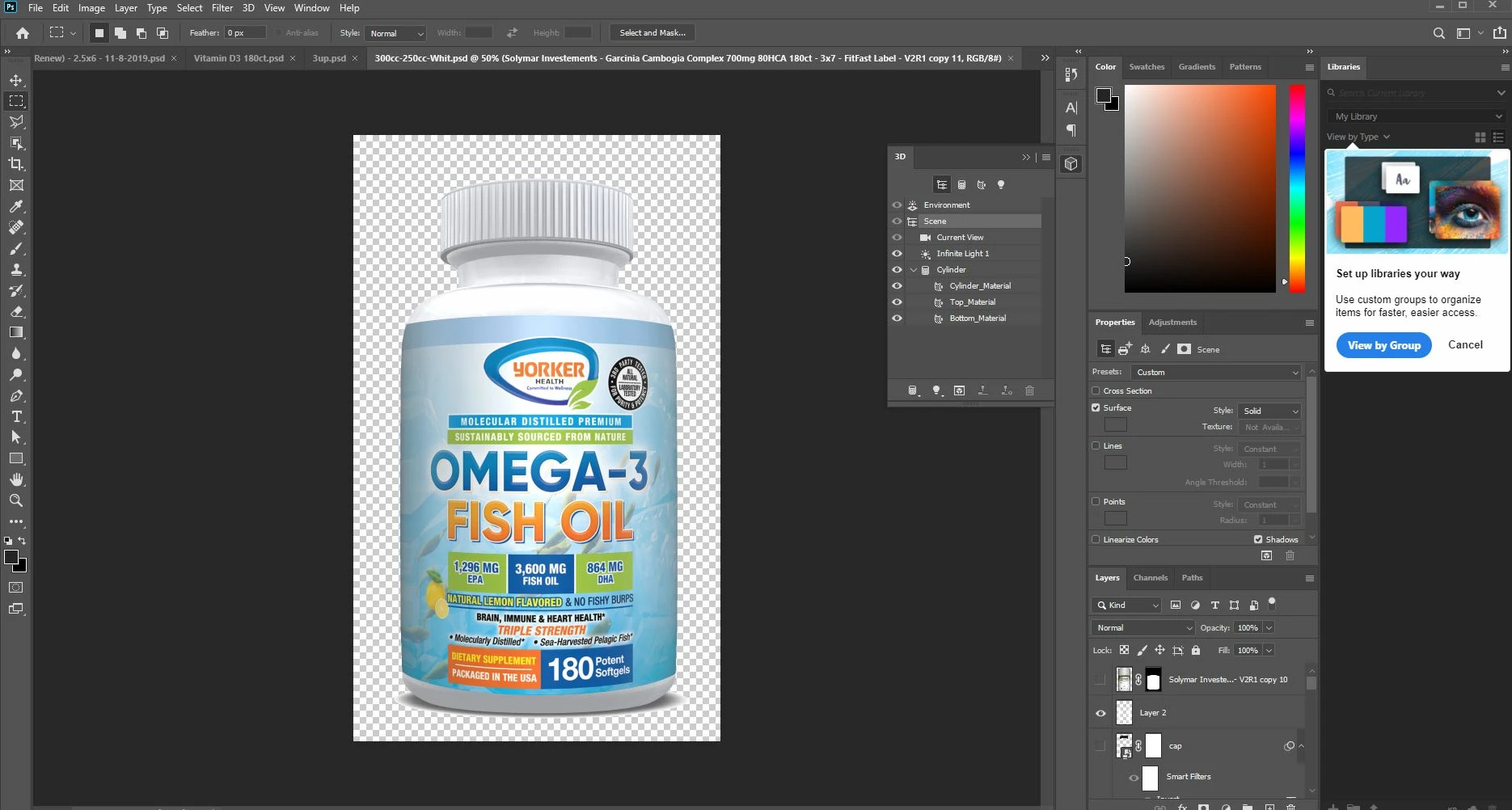Uncheck the Shadows checkbox
Screen dimensions: 1512x810
click(x=1258, y=539)
